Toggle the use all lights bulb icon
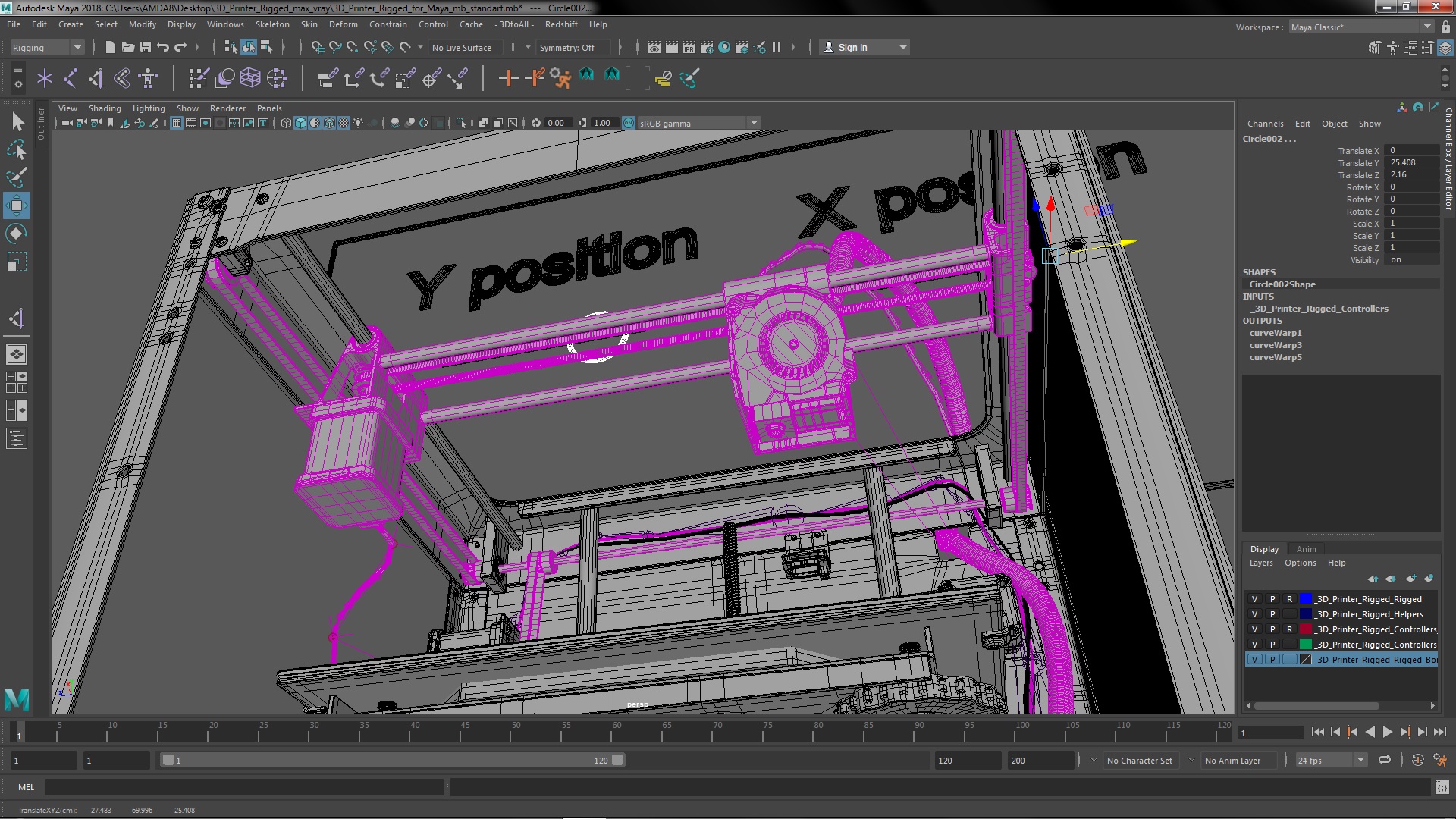Image resolution: width=1456 pixels, height=819 pixels. 358,123
